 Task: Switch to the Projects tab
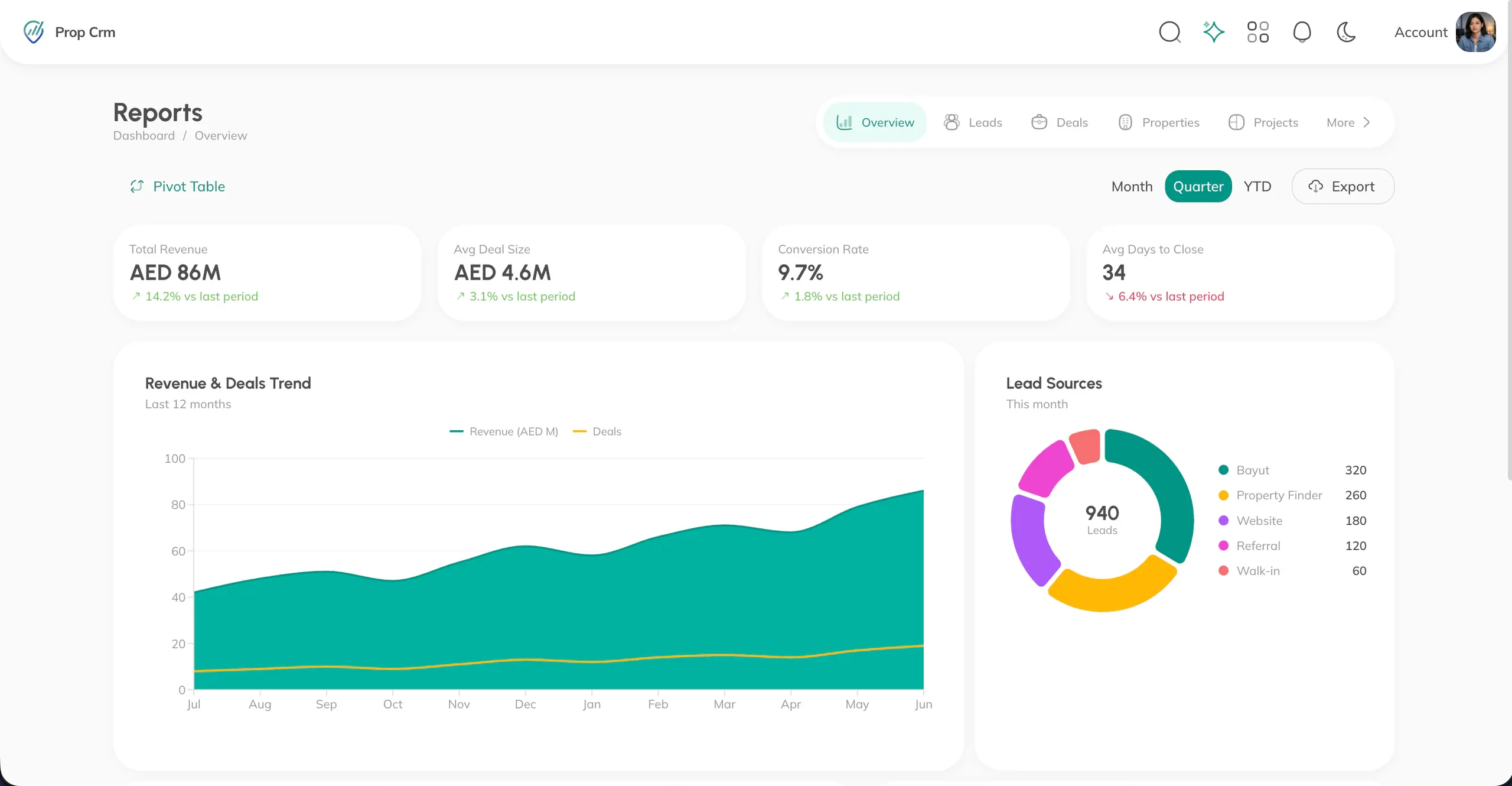[x=1263, y=122]
